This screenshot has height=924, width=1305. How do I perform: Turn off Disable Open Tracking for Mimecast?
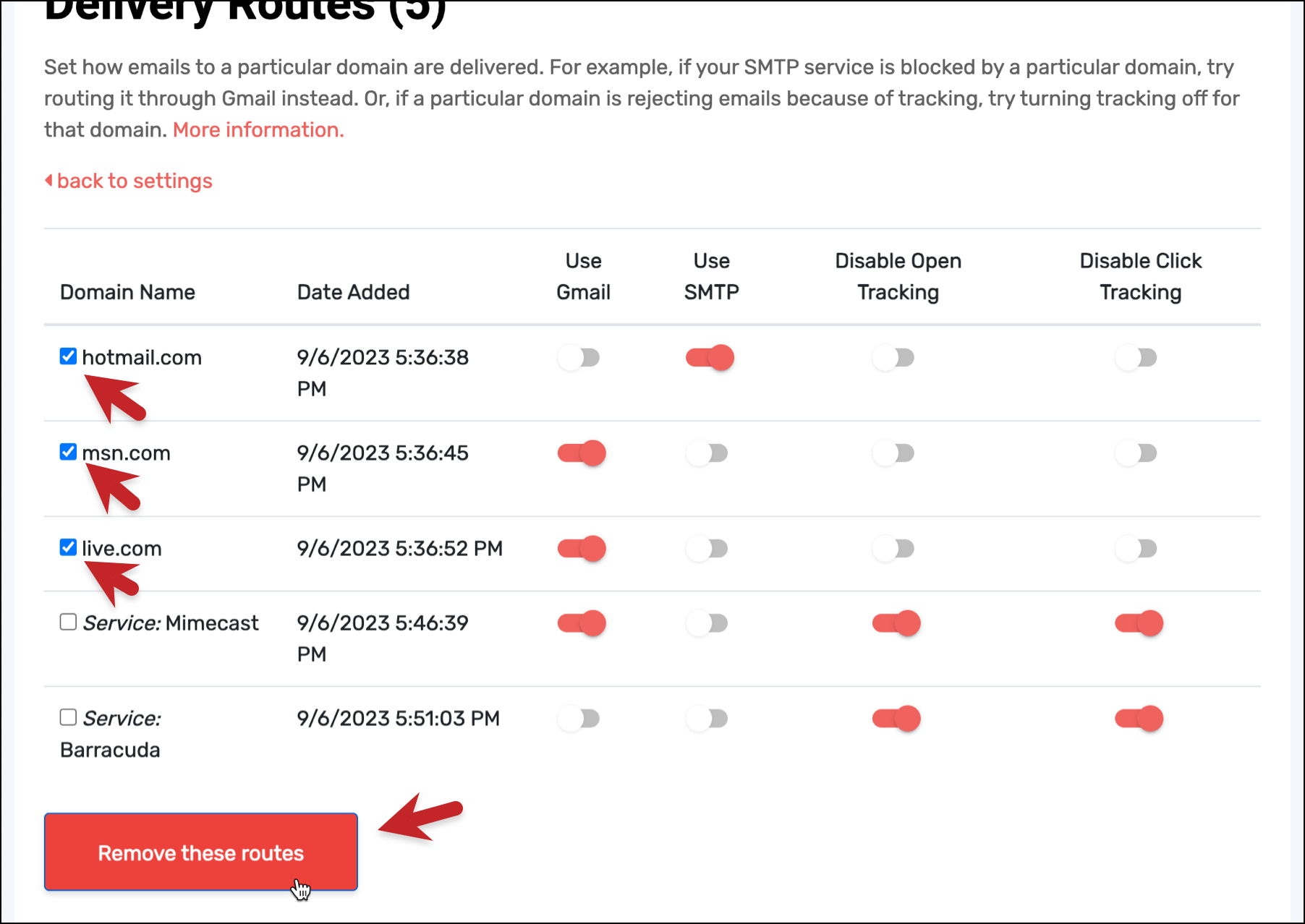(896, 623)
